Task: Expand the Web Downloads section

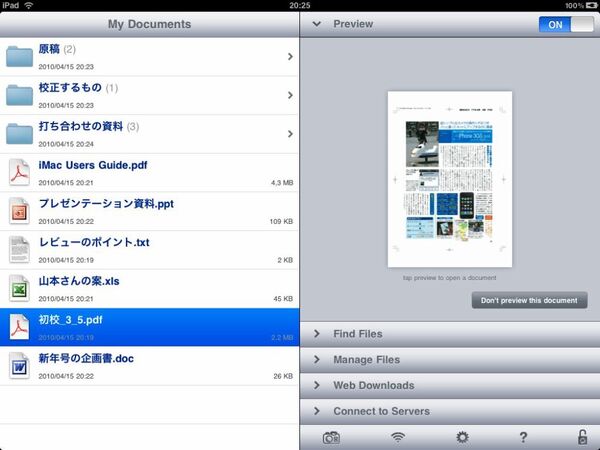Action: point(450,385)
